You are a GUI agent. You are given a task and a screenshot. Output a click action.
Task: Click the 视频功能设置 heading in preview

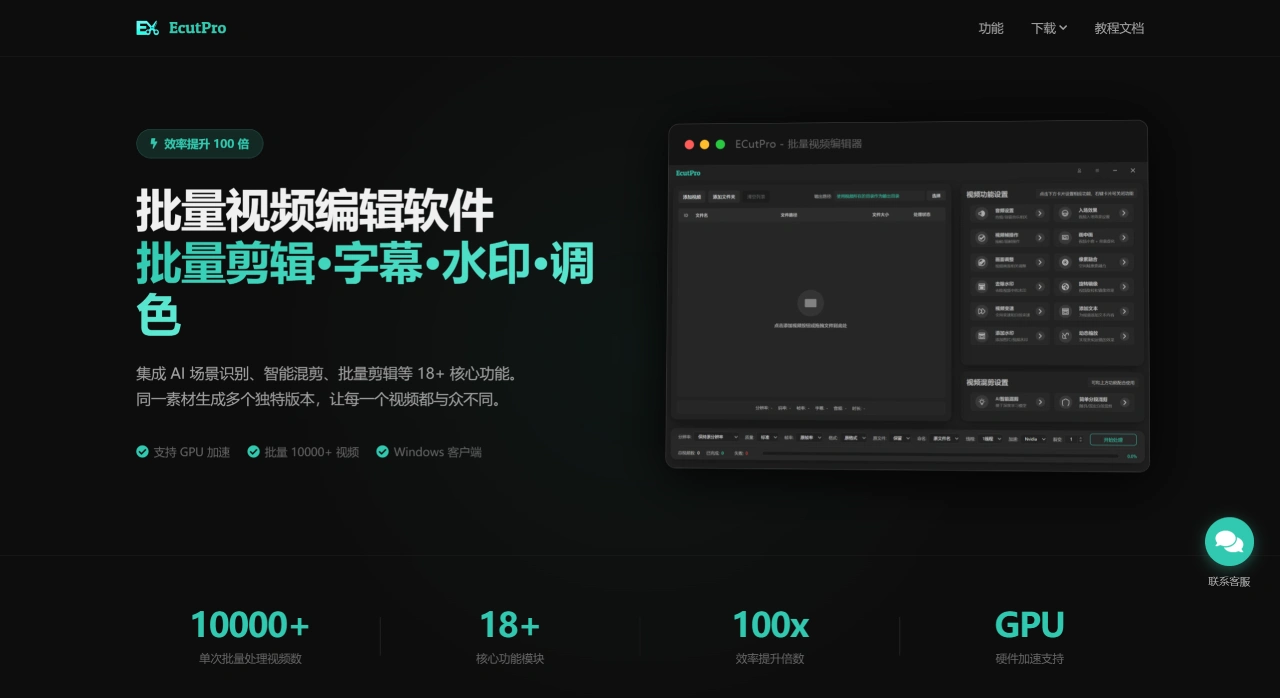[x=987, y=194]
